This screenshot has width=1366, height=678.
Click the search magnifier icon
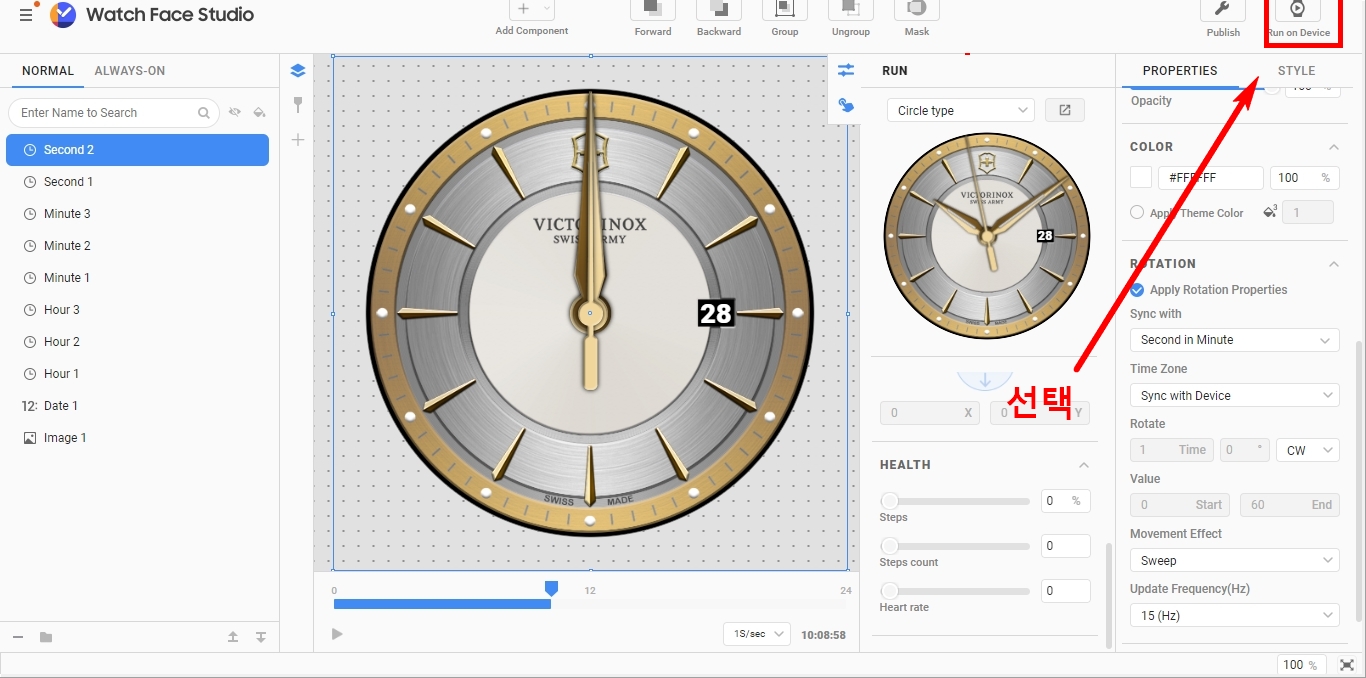click(204, 113)
